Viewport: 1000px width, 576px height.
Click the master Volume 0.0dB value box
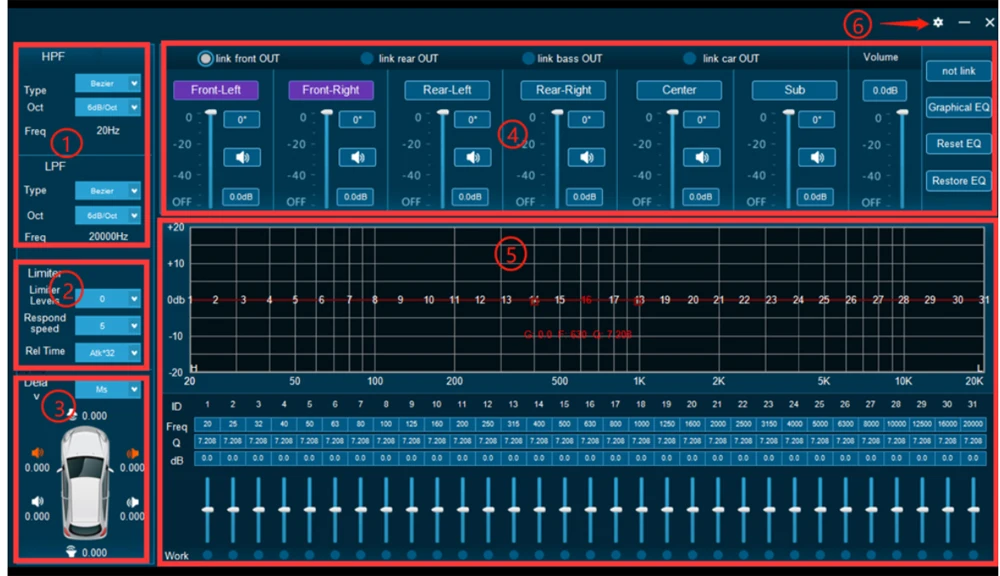pyautogui.click(x=885, y=91)
